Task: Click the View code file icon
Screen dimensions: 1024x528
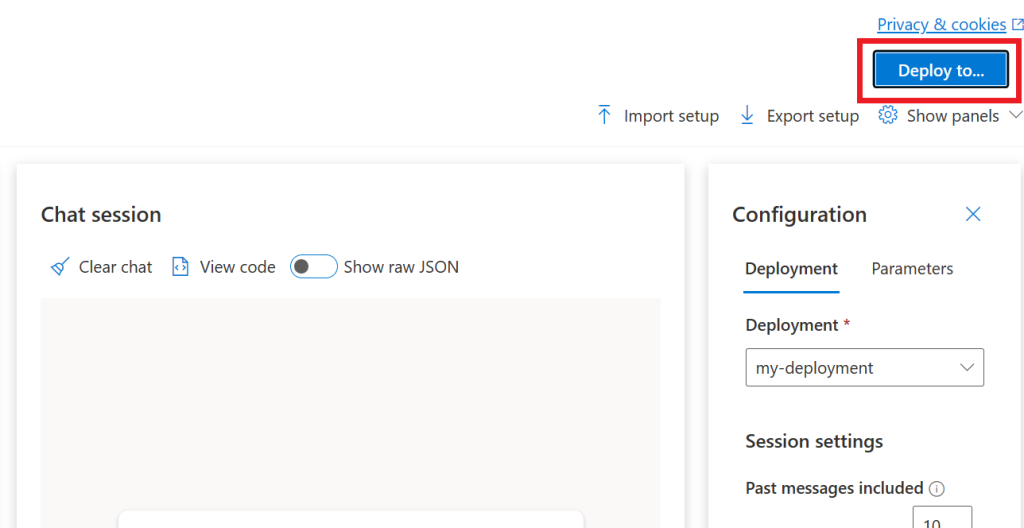Action: (180, 267)
